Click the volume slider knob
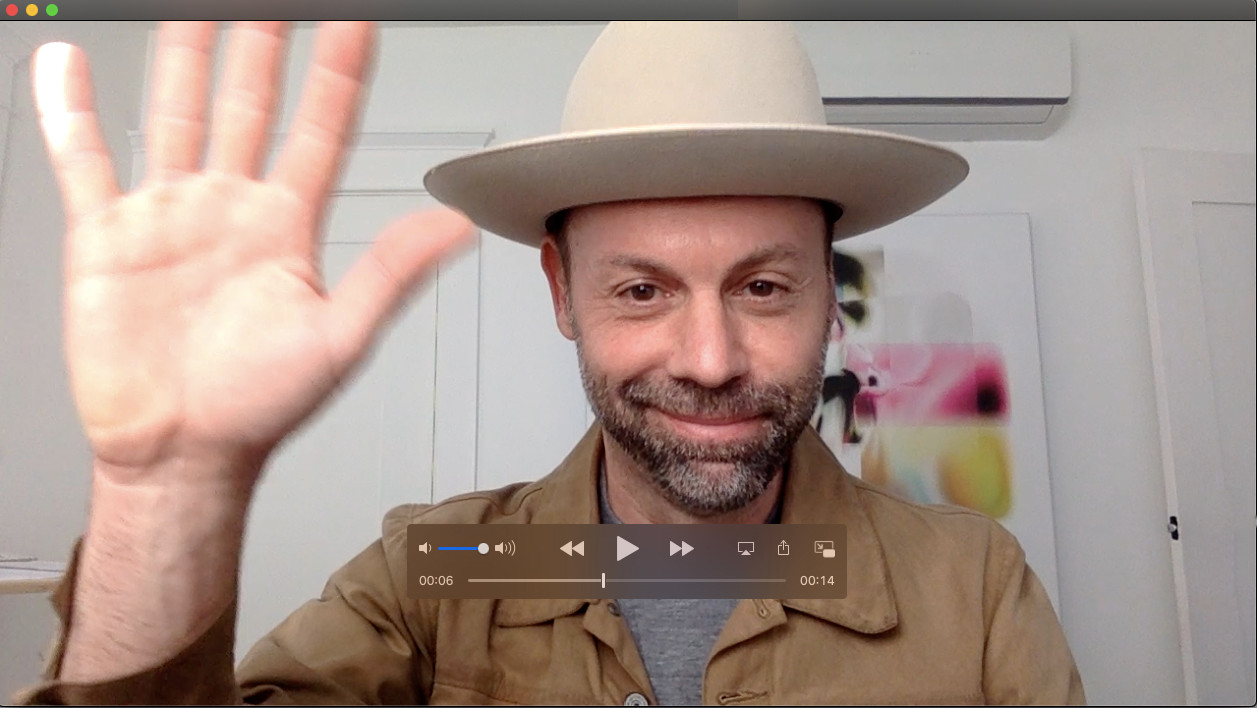This screenshot has height=708, width=1257. coord(484,548)
